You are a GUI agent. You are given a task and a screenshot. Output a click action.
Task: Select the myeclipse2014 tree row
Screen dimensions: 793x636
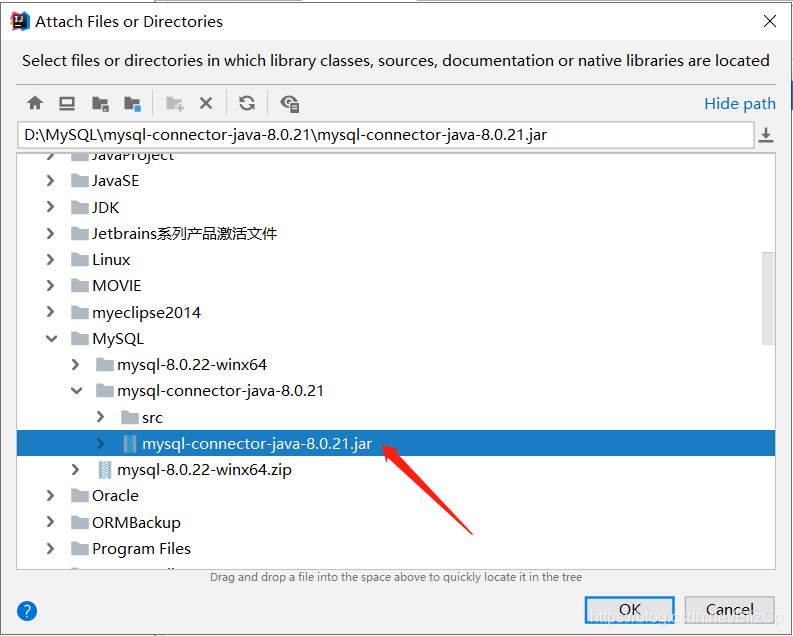coord(396,312)
